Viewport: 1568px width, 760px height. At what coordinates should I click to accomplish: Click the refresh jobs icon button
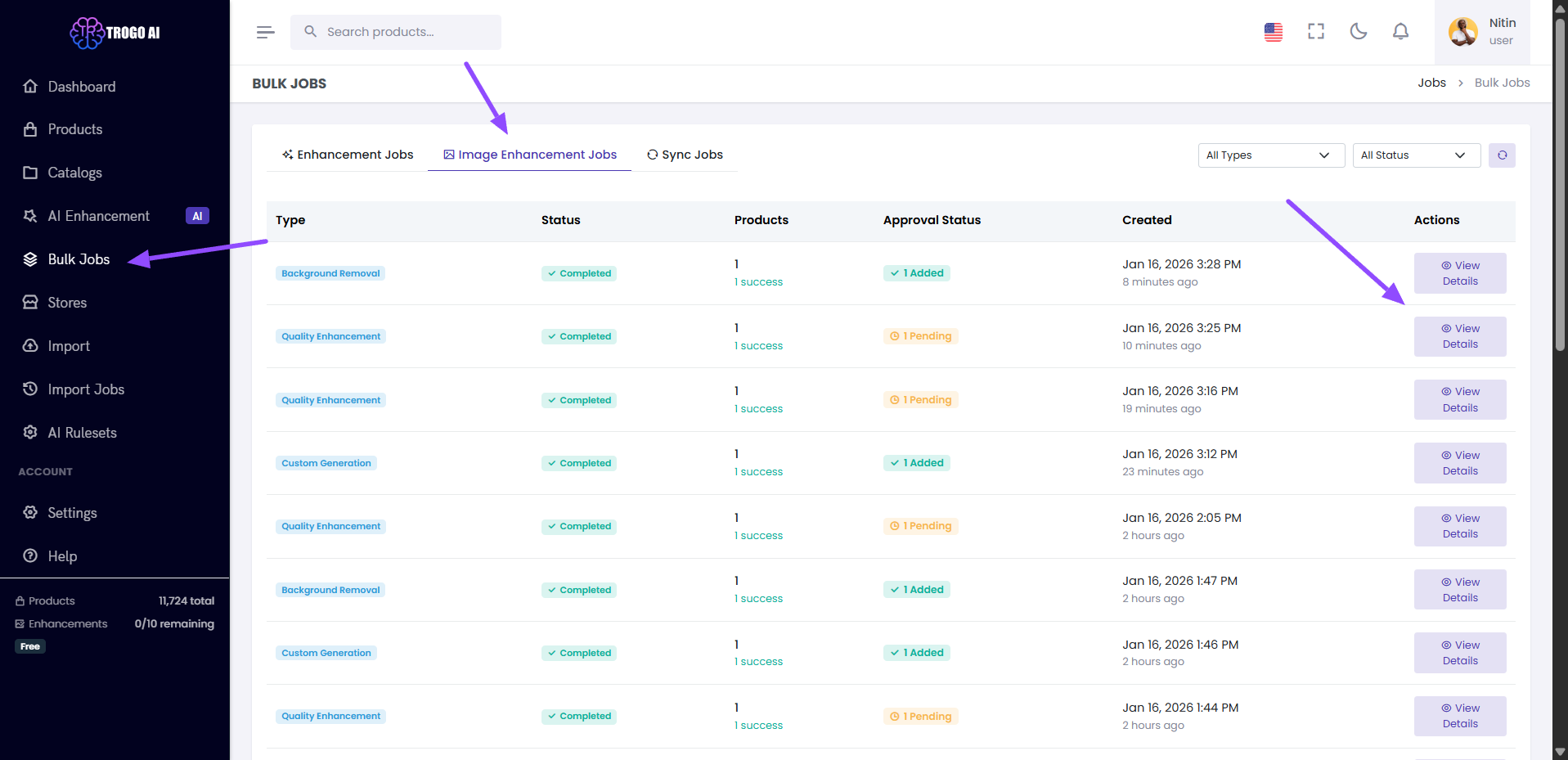[1502, 155]
